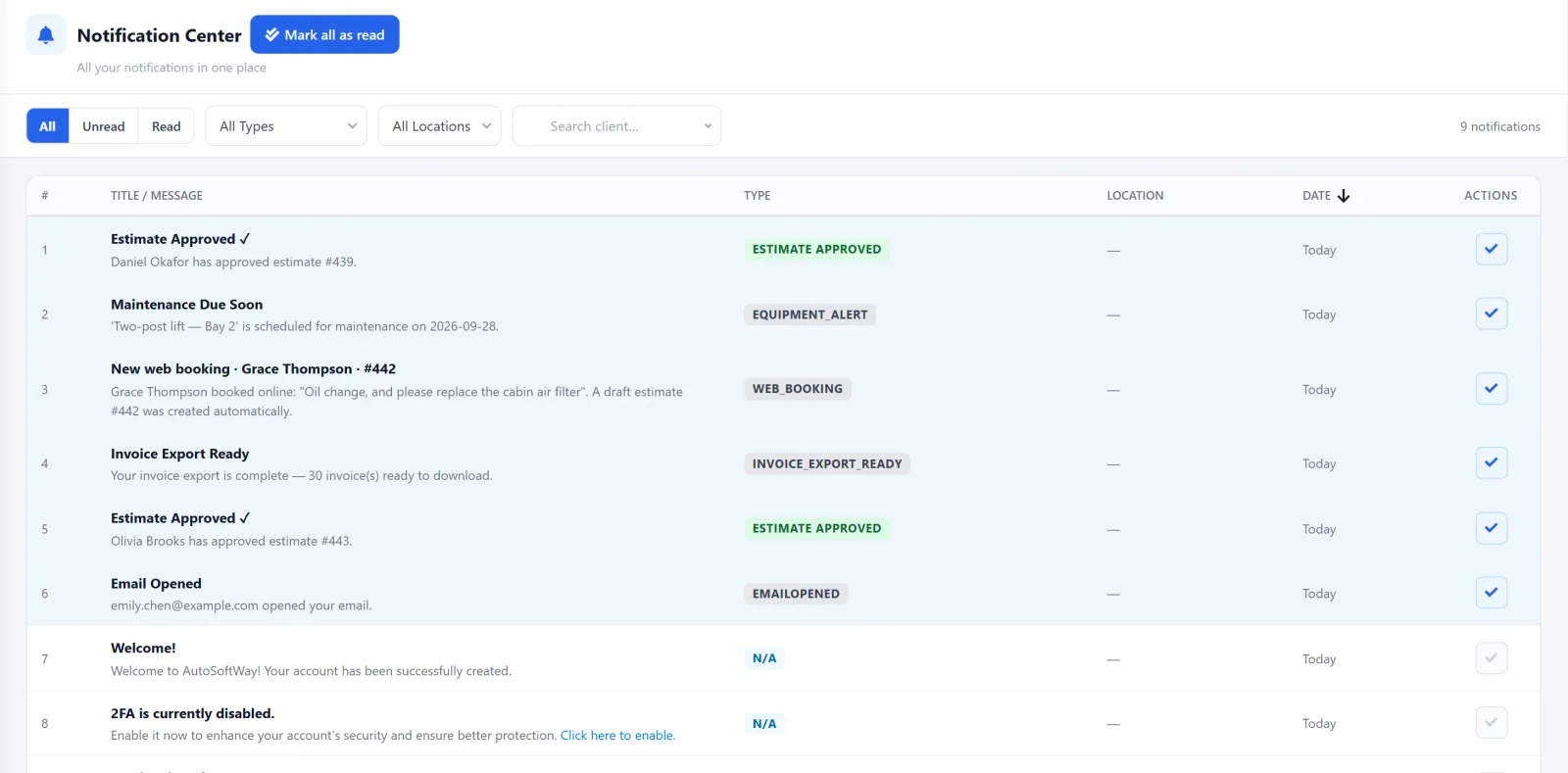Click checkmark button on 2FA disabled row
Viewport: 1568px width, 773px height.
point(1491,723)
